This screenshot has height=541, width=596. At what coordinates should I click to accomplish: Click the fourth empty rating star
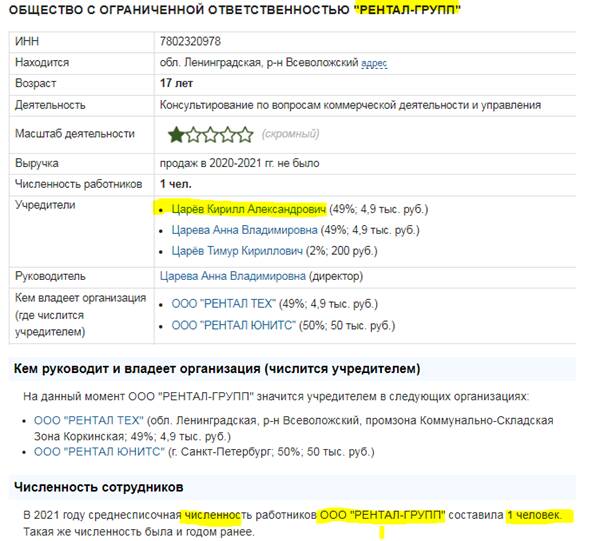(x=228, y=135)
